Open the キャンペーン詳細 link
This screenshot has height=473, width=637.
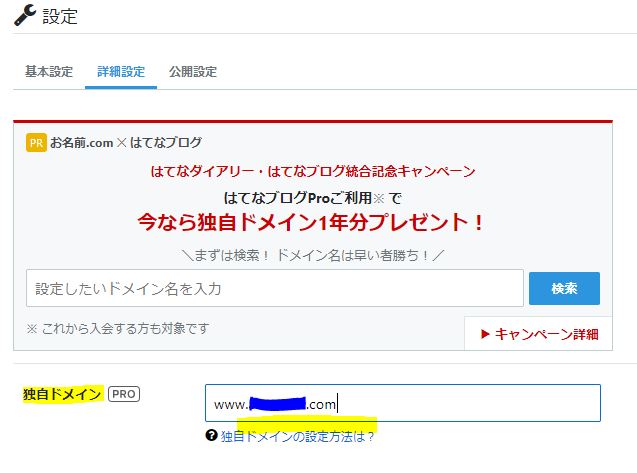point(540,334)
